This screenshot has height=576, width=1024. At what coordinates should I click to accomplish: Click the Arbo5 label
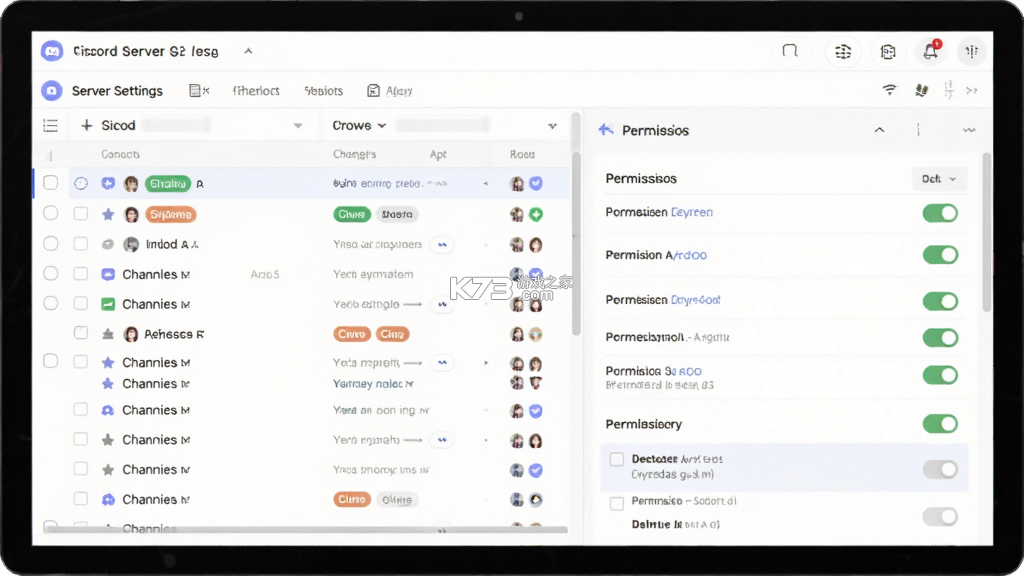(265, 274)
